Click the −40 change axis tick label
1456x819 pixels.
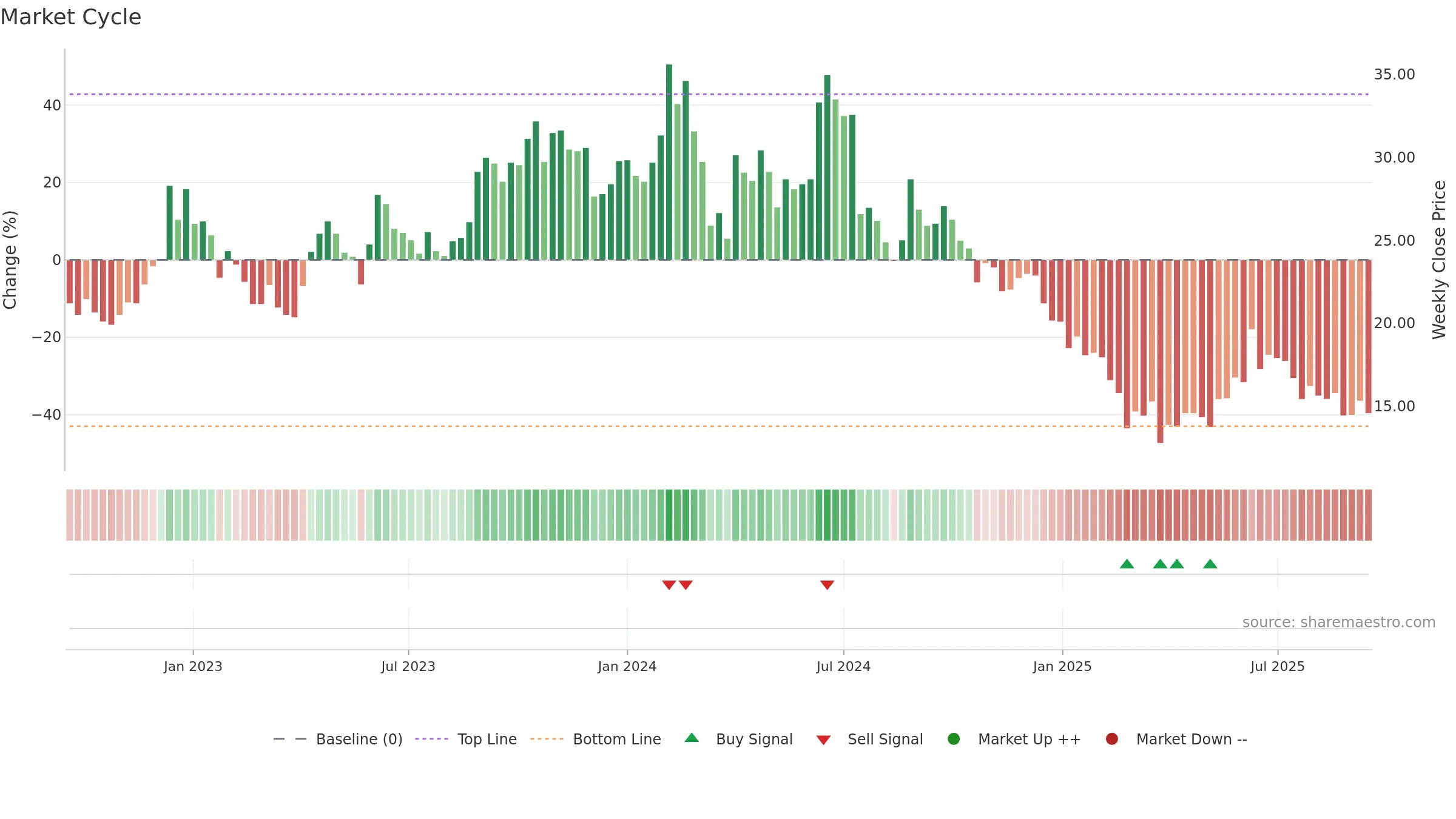click(x=47, y=415)
